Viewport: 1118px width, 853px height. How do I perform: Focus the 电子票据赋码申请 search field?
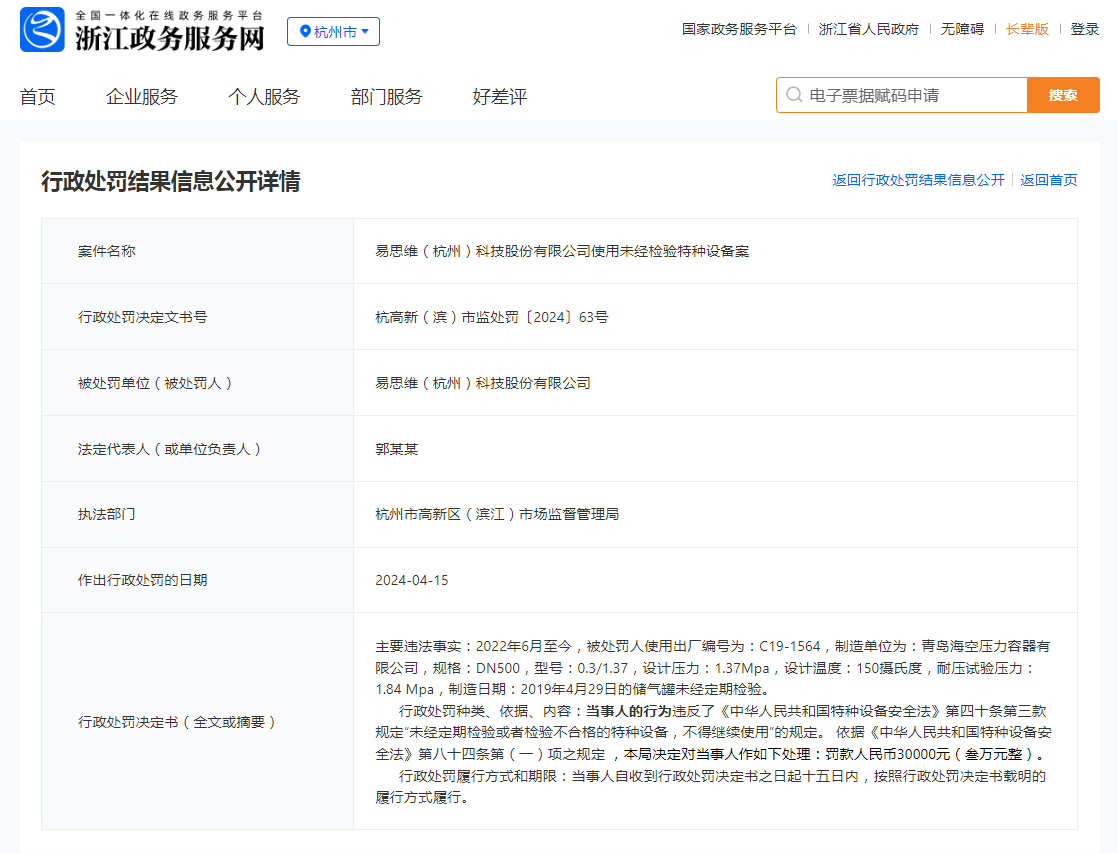click(x=902, y=95)
